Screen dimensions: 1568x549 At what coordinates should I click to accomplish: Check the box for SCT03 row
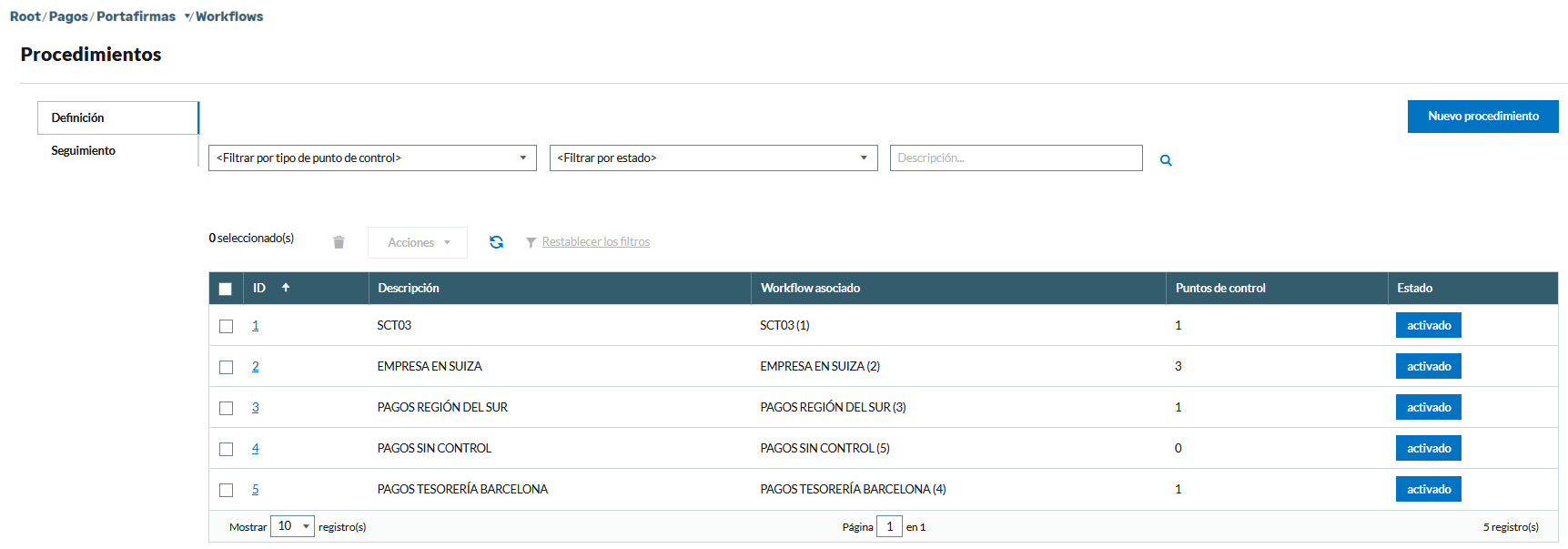pos(226,326)
